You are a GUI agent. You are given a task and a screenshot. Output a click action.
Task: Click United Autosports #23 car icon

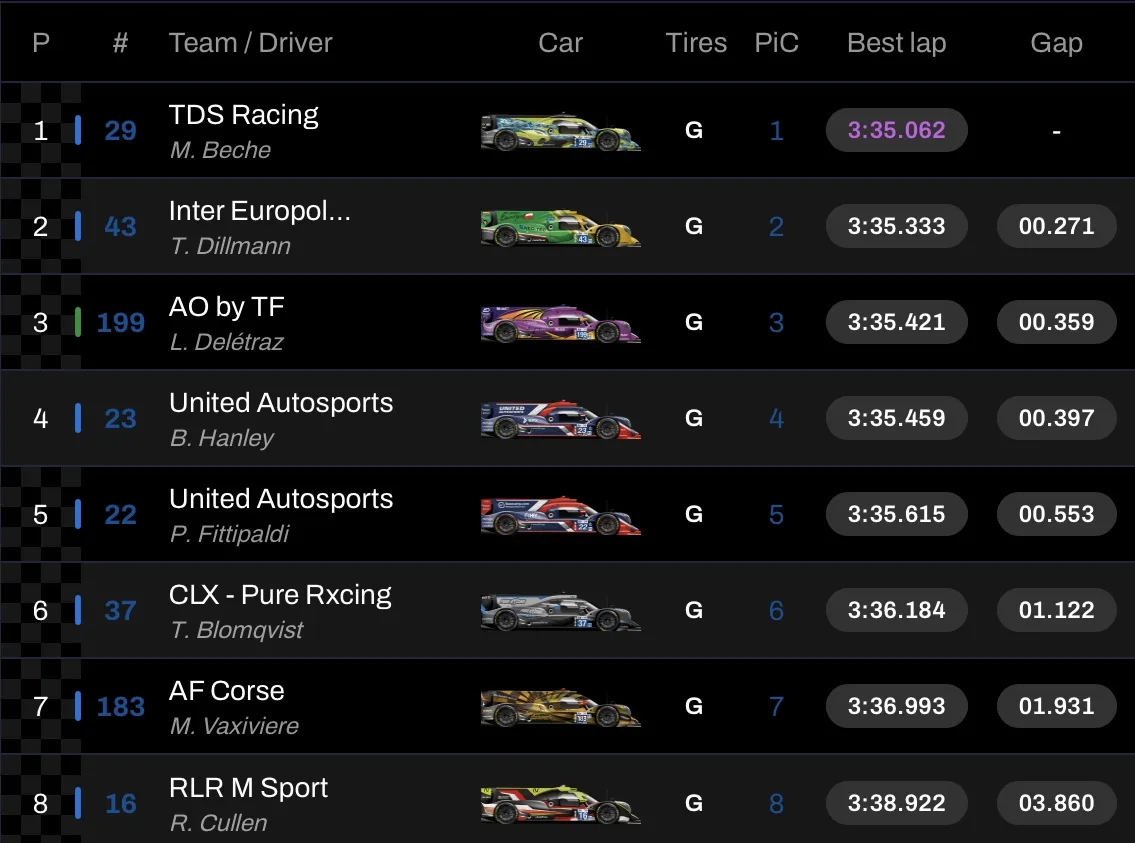[560, 420]
